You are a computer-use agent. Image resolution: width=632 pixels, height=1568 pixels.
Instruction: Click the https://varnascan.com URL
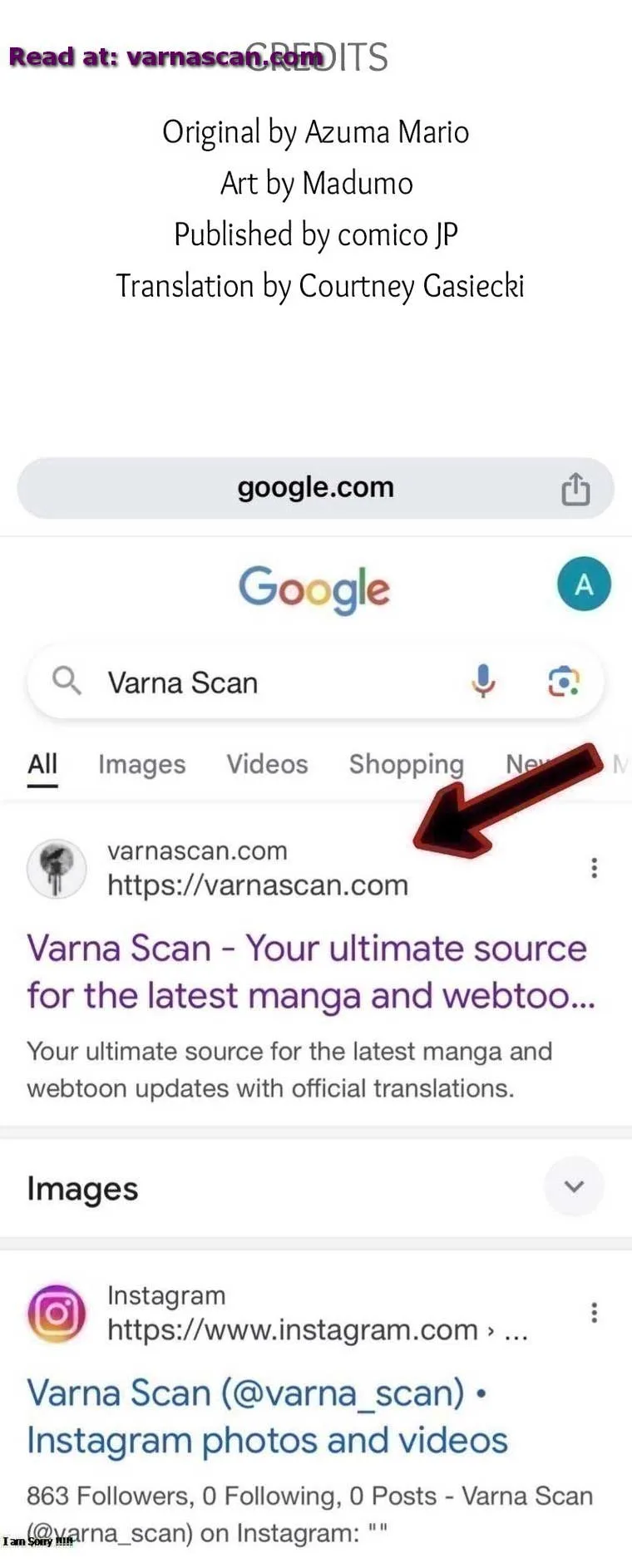click(258, 885)
